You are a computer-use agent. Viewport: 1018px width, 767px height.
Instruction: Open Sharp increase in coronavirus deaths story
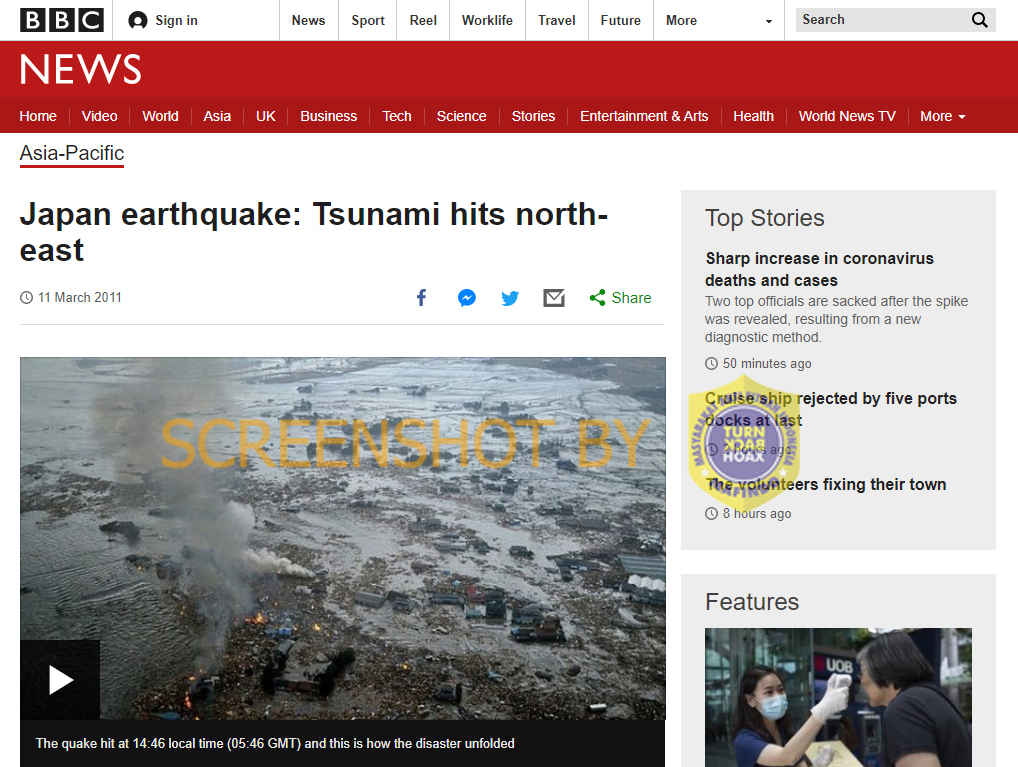point(819,269)
